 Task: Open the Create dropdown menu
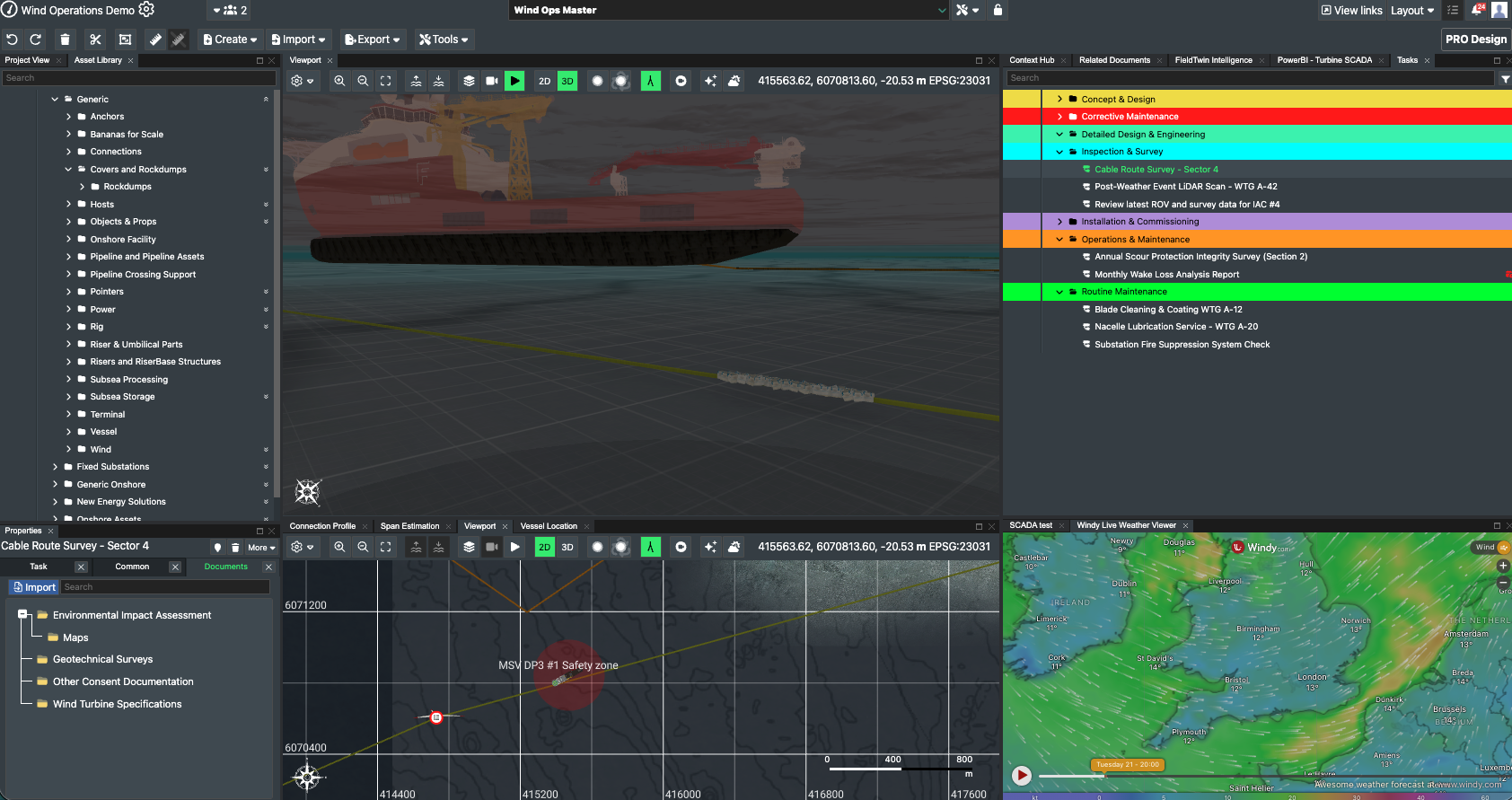[230, 40]
